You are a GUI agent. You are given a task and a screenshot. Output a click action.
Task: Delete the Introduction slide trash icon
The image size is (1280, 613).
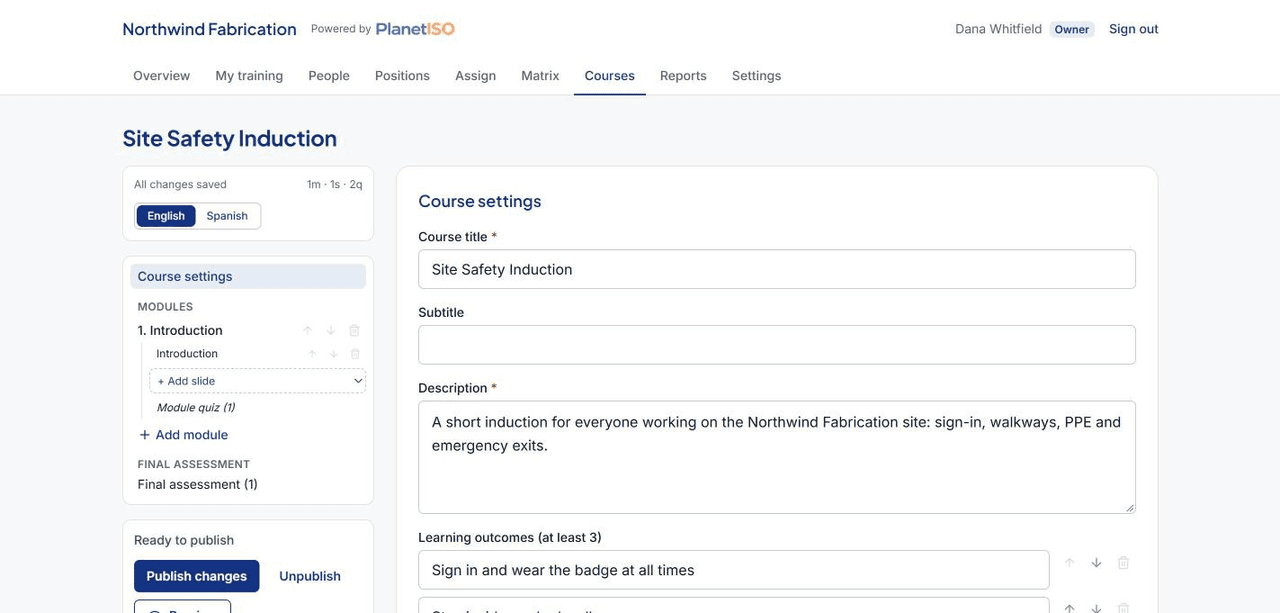(x=355, y=354)
